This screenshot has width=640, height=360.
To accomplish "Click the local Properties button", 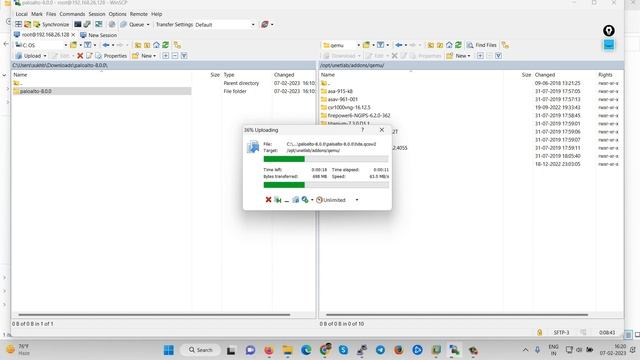I will point(111,56).
